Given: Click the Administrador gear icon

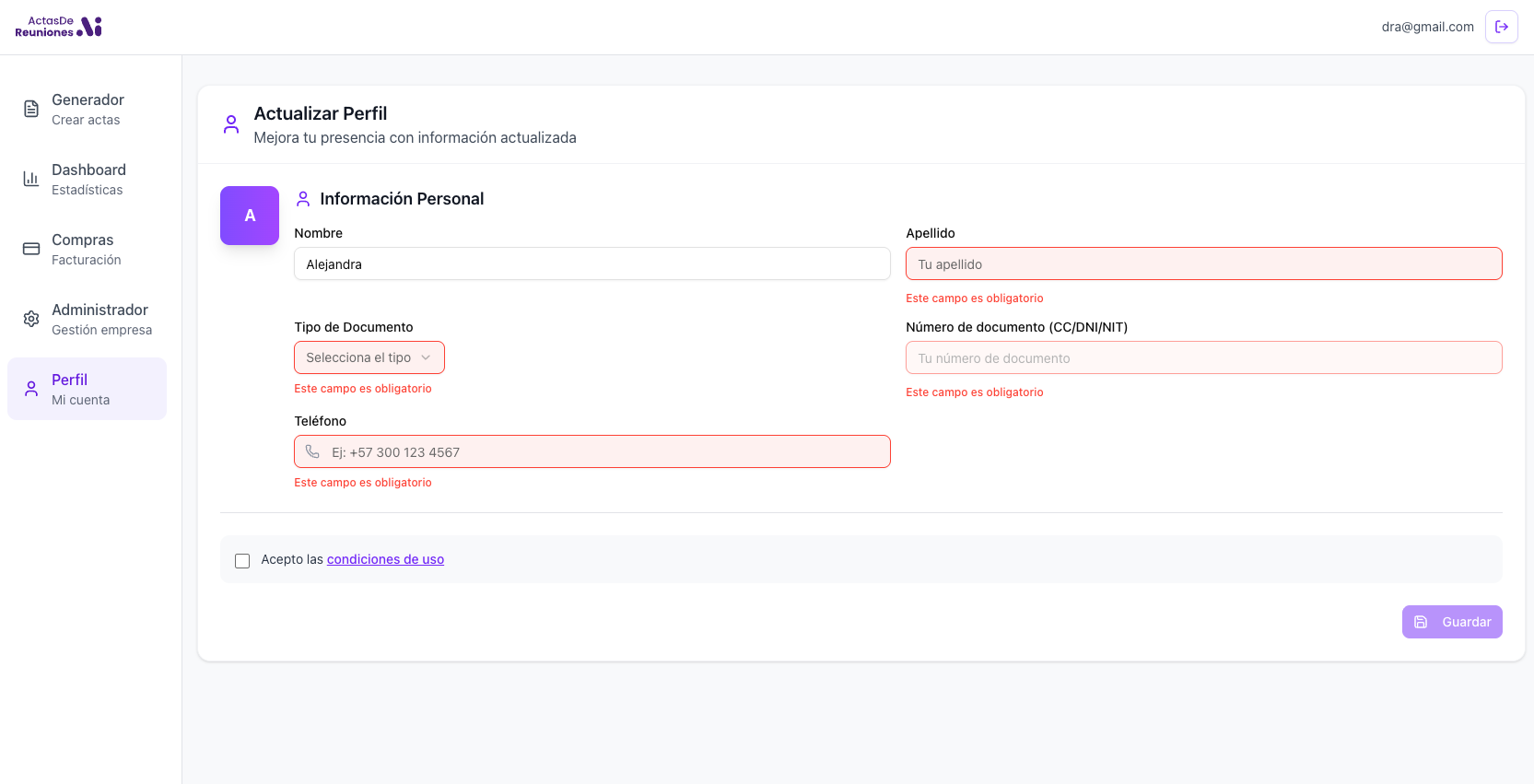Looking at the screenshot, I should pyautogui.click(x=31, y=319).
